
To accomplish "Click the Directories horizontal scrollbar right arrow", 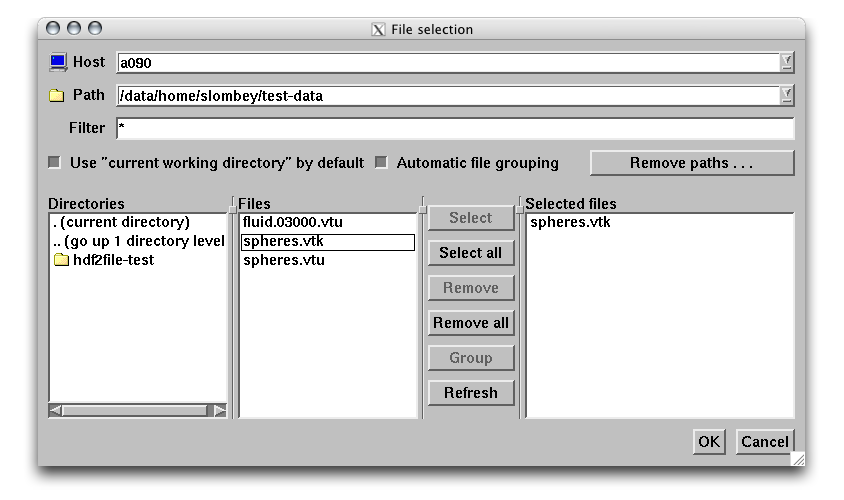I will 219,410.
